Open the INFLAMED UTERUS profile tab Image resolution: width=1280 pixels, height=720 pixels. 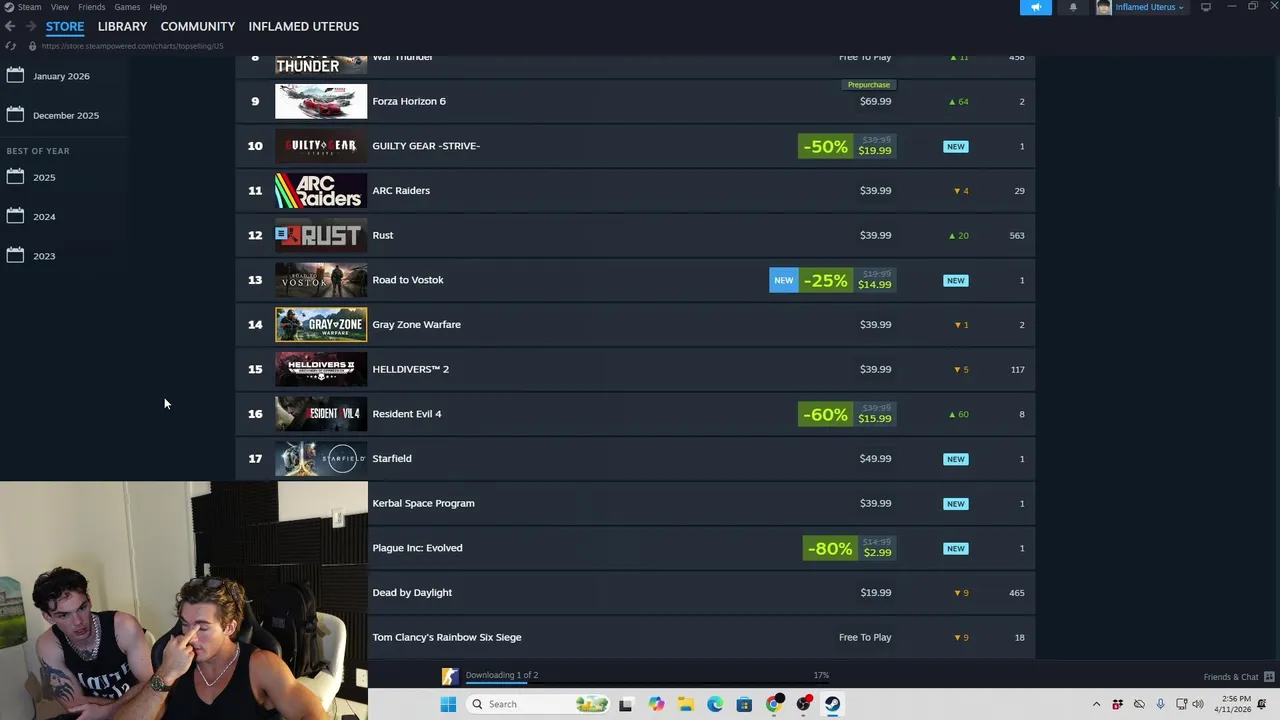pos(303,26)
